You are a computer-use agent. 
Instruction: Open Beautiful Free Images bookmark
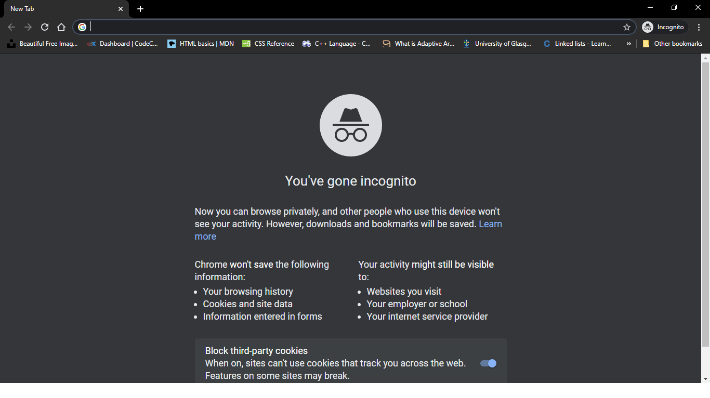point(43,43)
